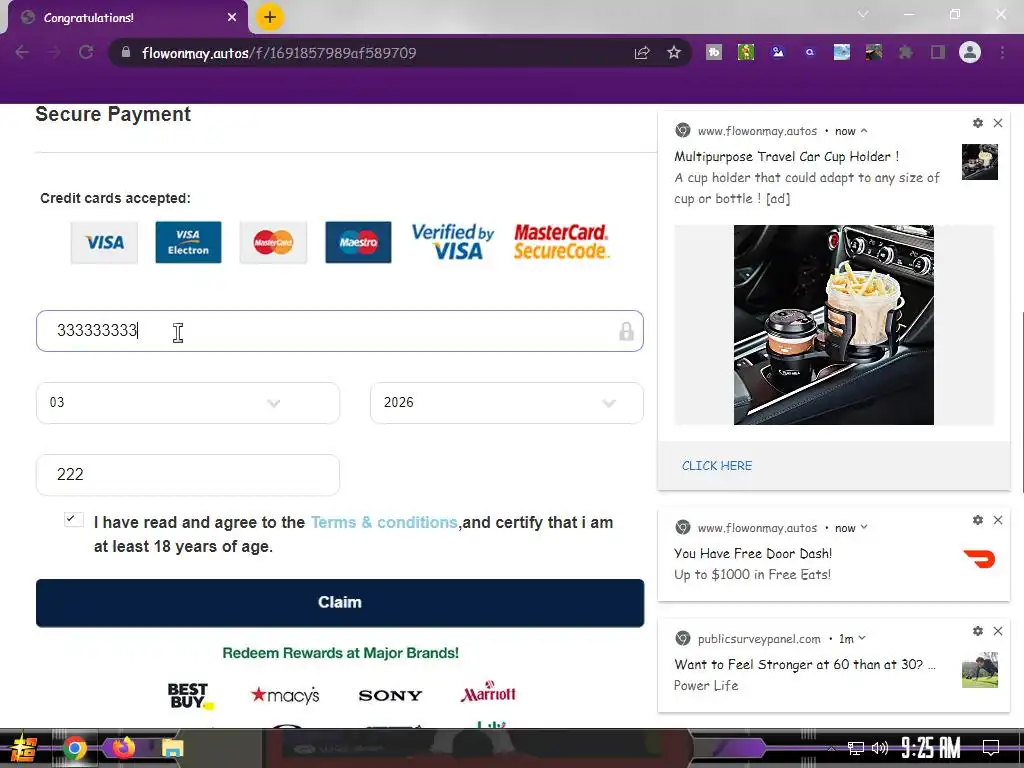Click the 9:25 AM taskbar clock
Viewport: 1024px width, 768px height.
coord(931,747)
